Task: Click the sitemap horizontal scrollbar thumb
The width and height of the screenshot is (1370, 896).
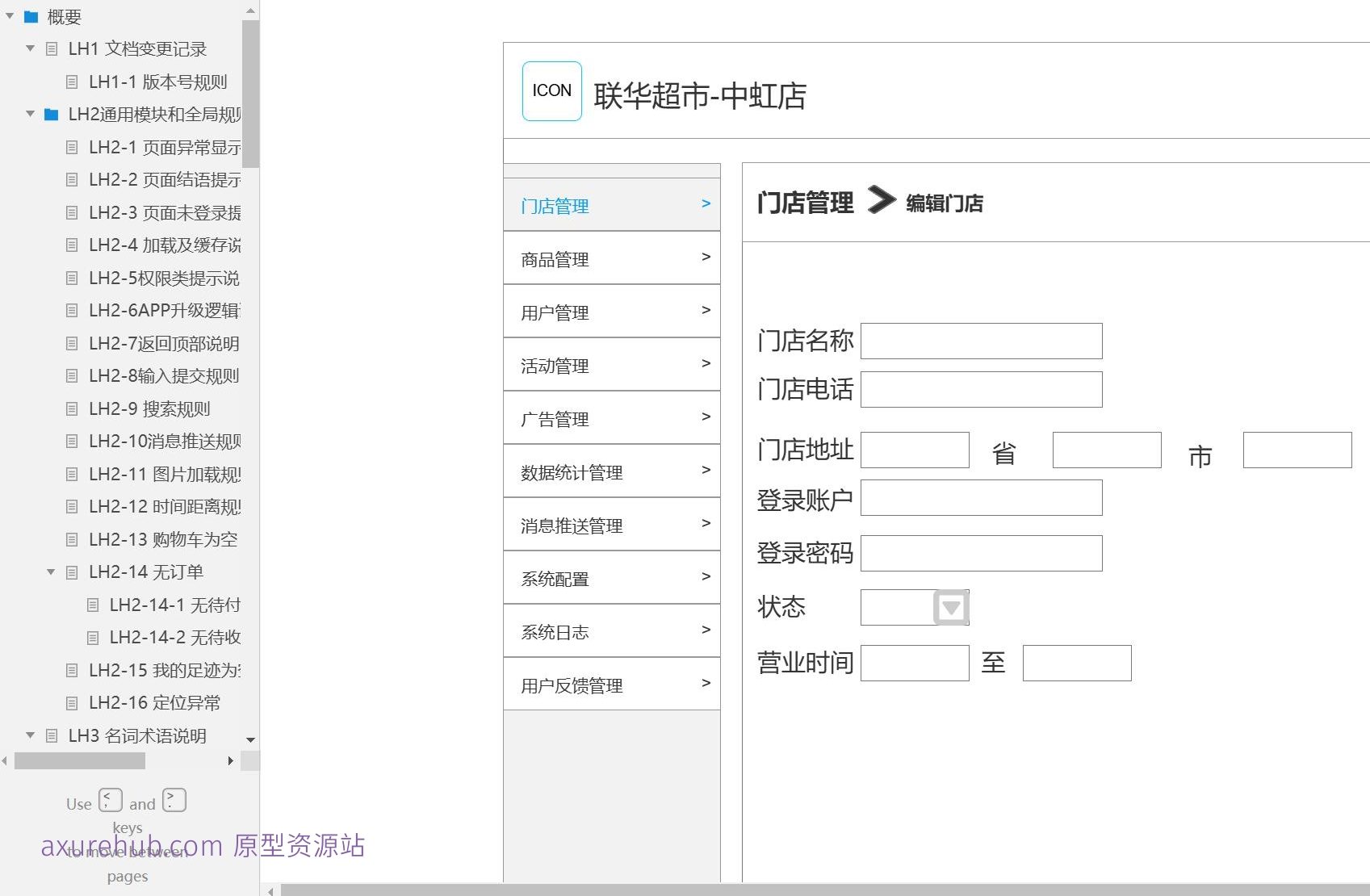Action: coord(80,761)
